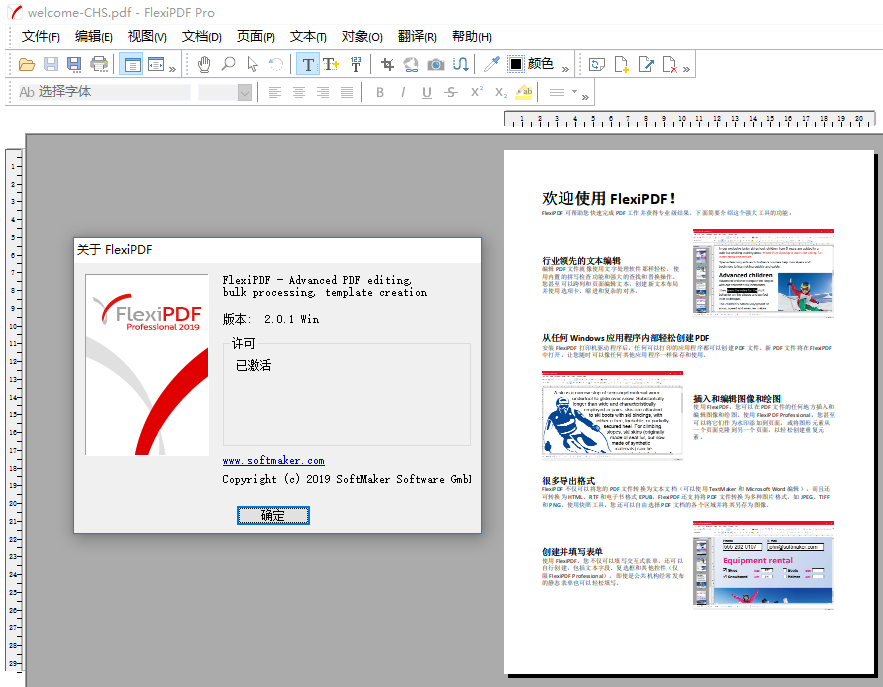
Task: Expand the page toolbar overflow chevron
Action: tap(686, 69)
